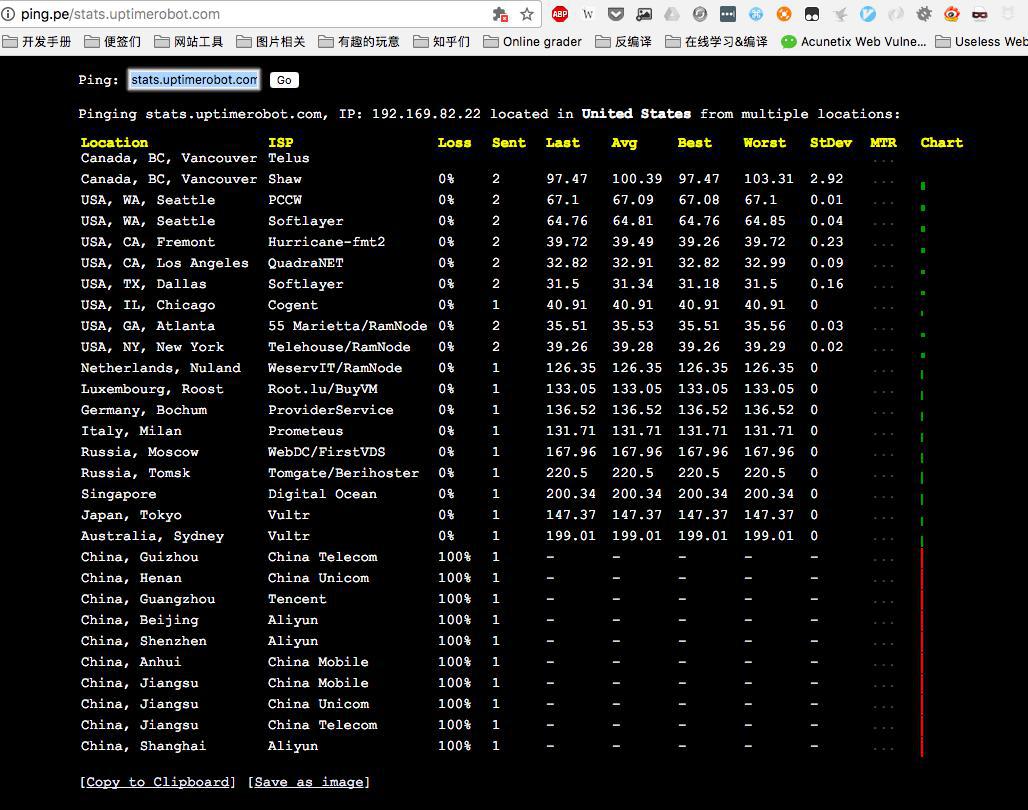This screenshot has width=1028, height=810.
Task: Open MTR dots for China, Shanghai row
Action: 883,748
